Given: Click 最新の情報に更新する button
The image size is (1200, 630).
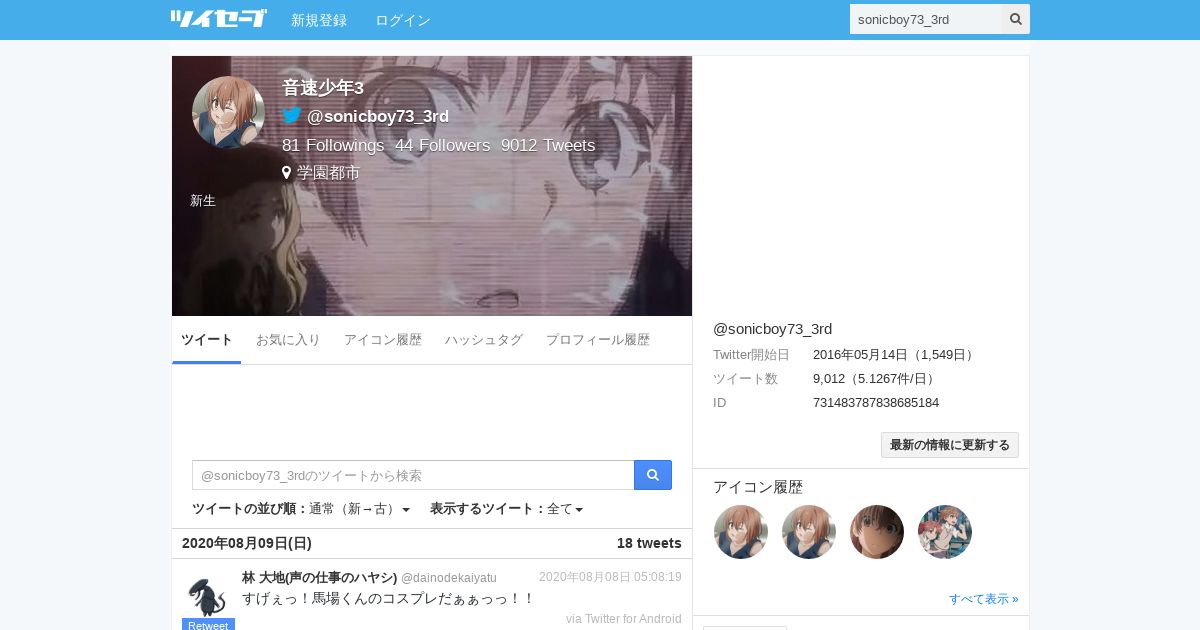Looking at the screenshot, I should [950, 445].
